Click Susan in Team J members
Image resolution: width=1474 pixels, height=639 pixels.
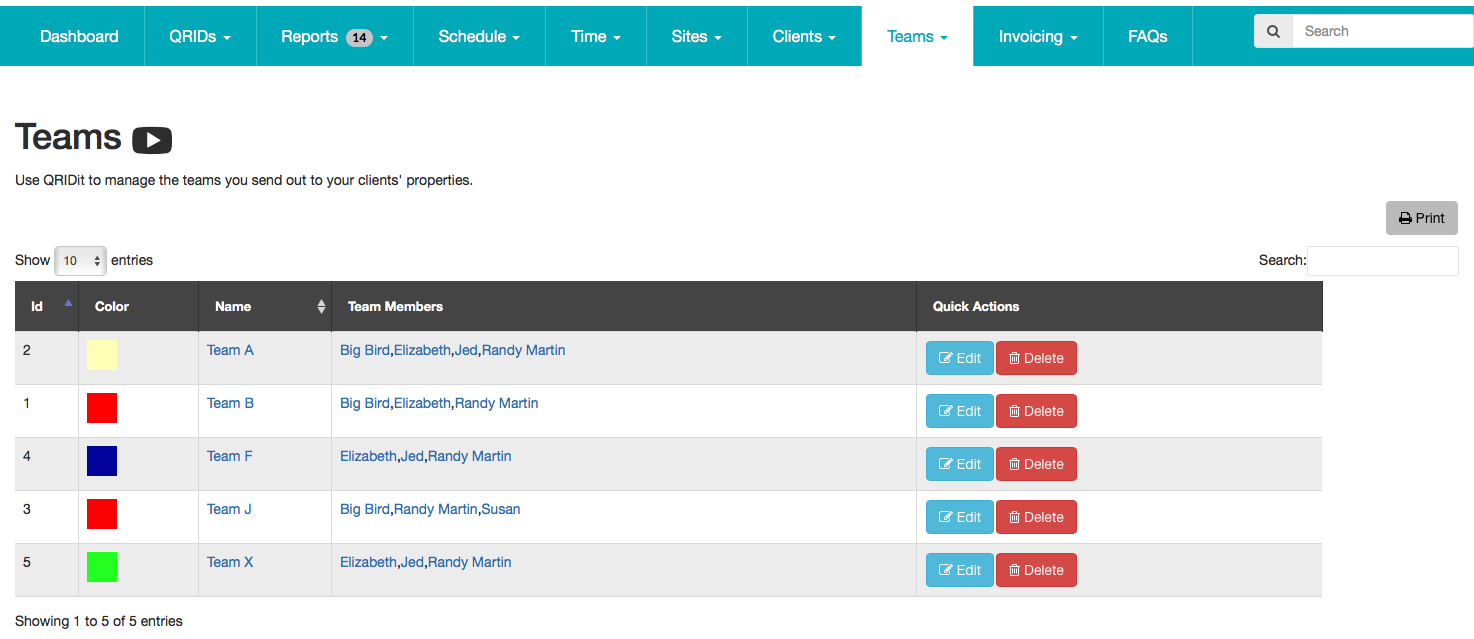[501, 509]
